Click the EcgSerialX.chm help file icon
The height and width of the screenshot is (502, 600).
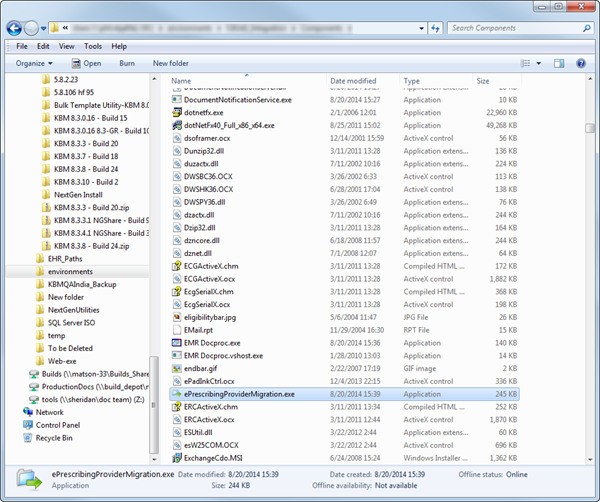tap(176, 292)
